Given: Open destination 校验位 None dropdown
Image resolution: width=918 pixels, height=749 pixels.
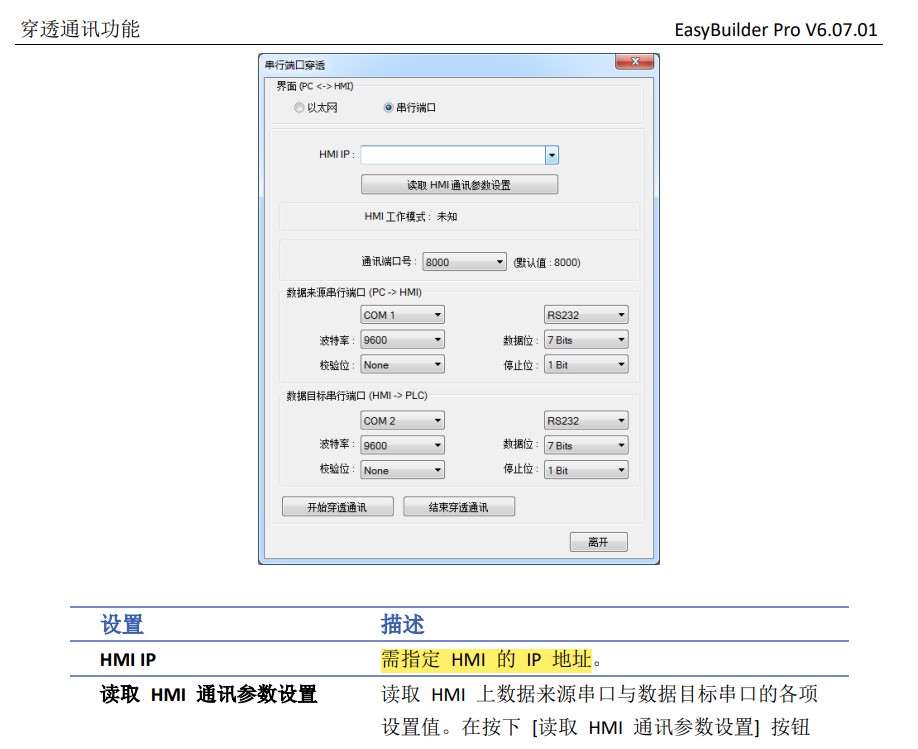Looking at the screenshot, I should click(x=402, y=470).
